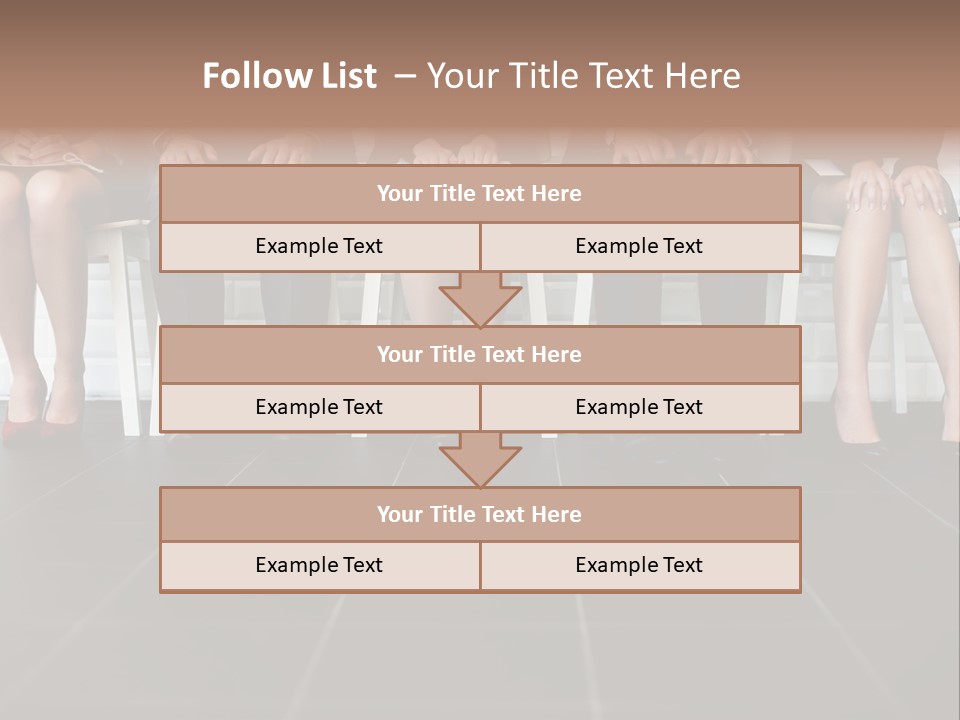
Task: Click the top block's left Example Text cell
Action: click(x=319, y=246)
